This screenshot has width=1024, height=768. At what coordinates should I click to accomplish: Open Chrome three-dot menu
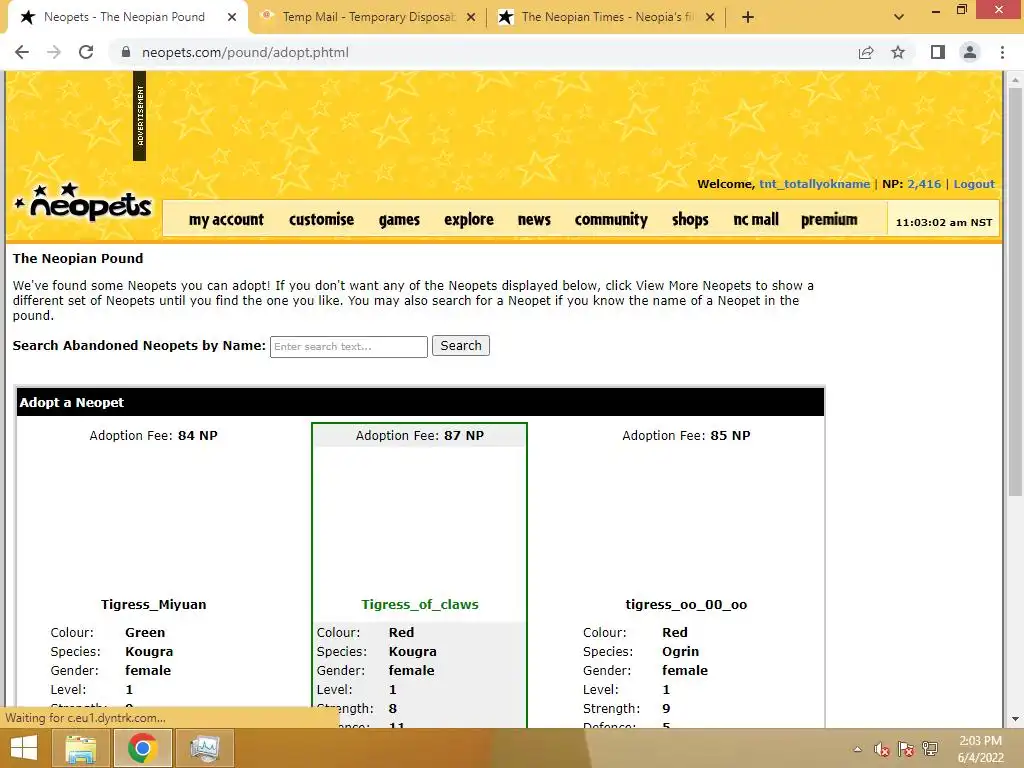click(x=1002, y=52)
